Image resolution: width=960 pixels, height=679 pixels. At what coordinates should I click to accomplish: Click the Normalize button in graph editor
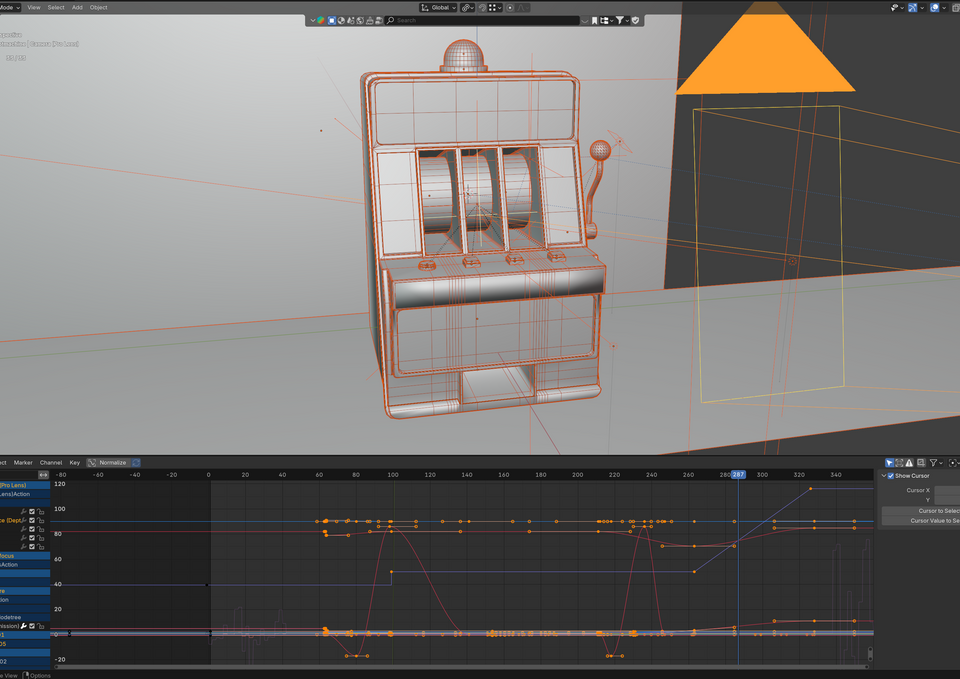point(113,462)
